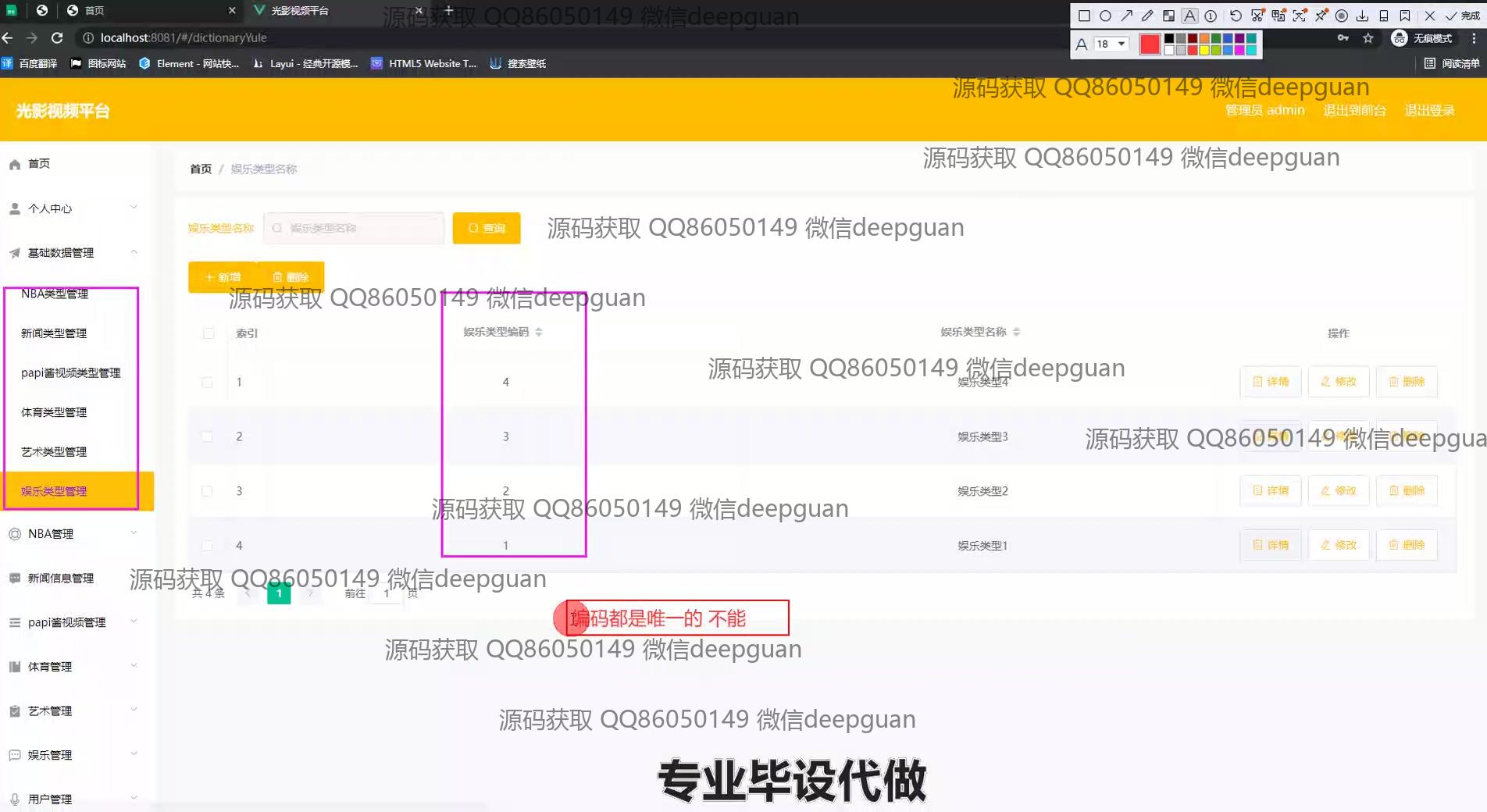Click the address bar URL
The width and height of the screenshot is (1487, 812).
(x=184, y=37)
